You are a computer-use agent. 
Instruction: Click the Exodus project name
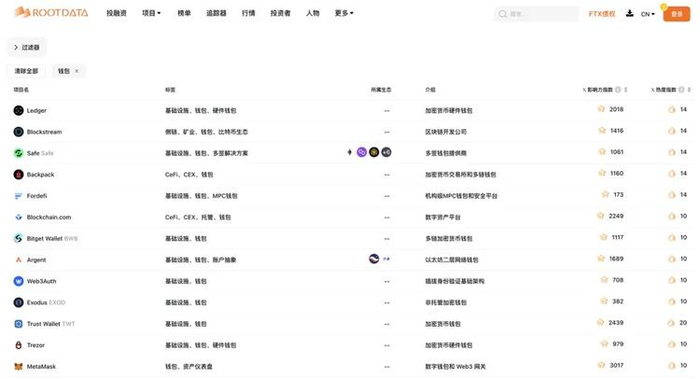(37, 303)
